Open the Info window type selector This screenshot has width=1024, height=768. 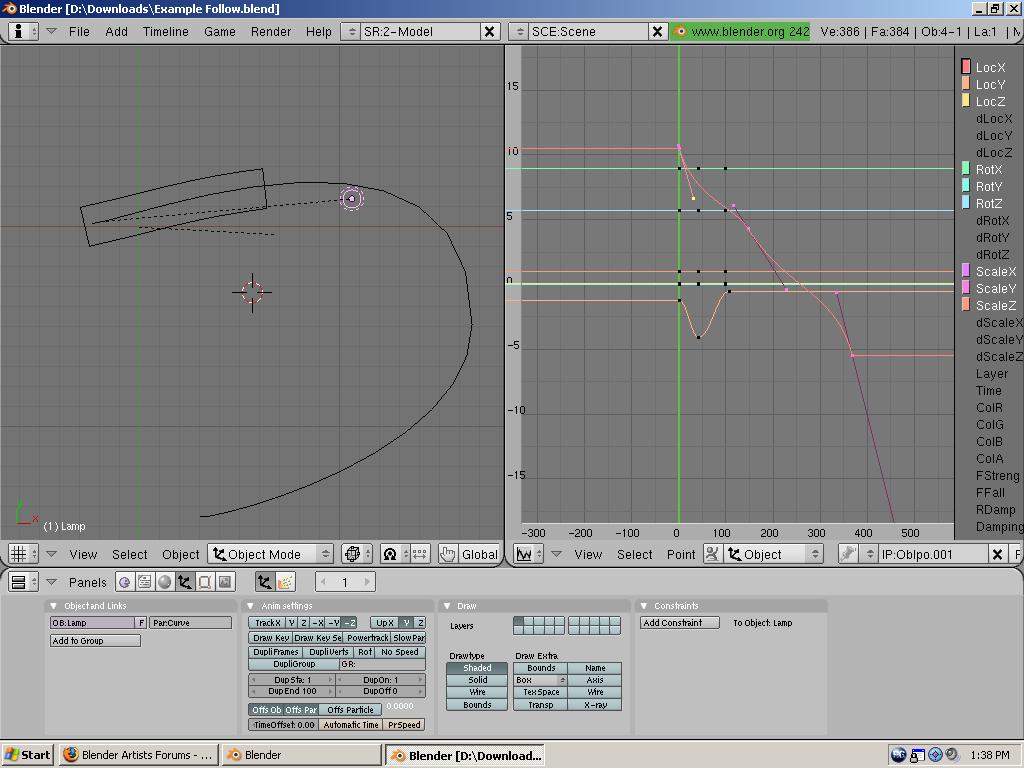[x=23, y=31]
